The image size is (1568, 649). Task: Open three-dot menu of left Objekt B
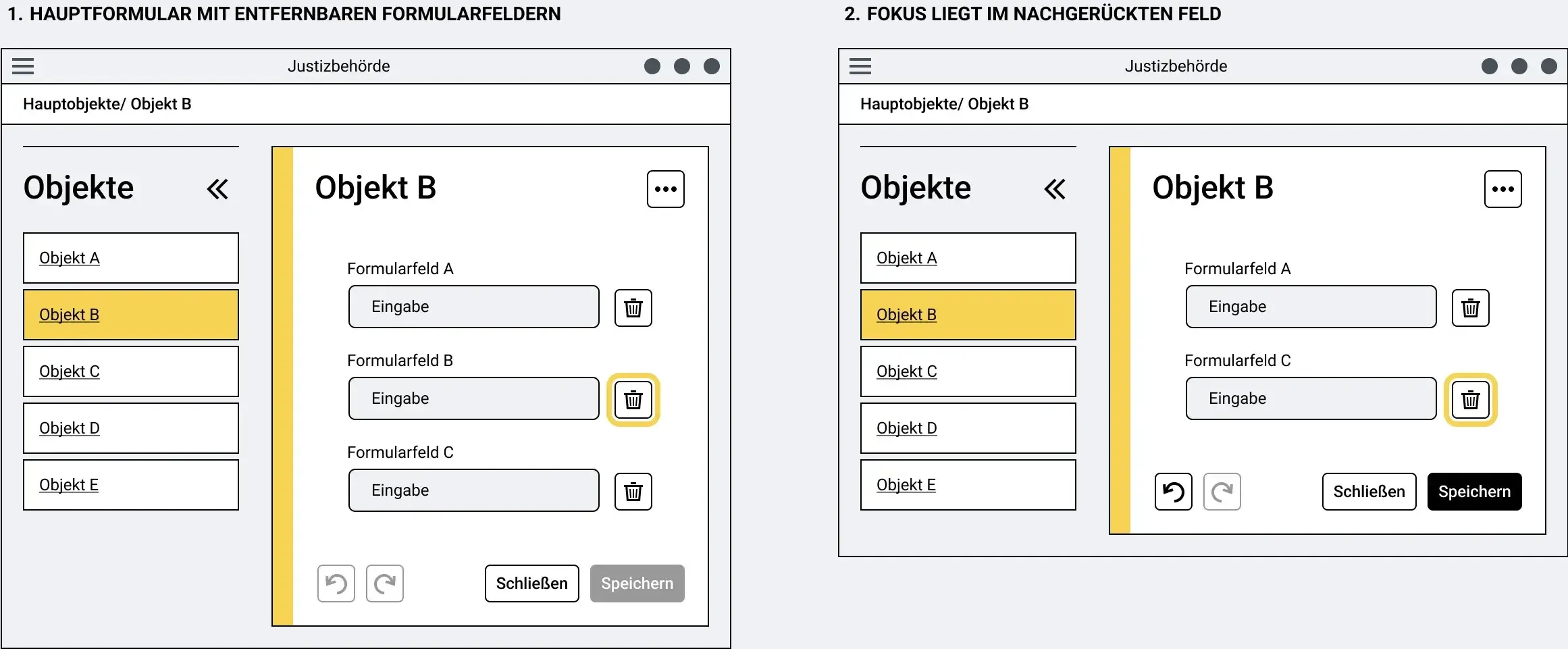tap(666, 189)
